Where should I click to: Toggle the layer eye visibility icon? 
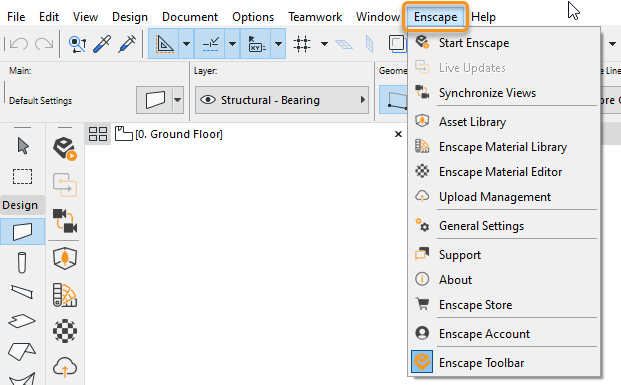tap(208, 100)
